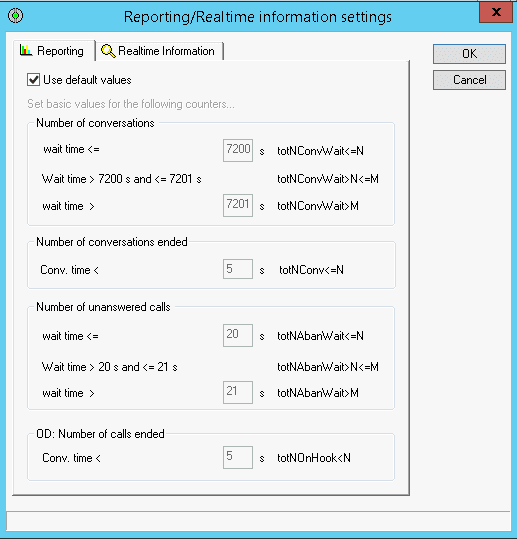Image resolution: width=517 pixels, height=539 pixels.
Task: Click the totNAbanWait<=N counter label
Action: click(320, 336)
